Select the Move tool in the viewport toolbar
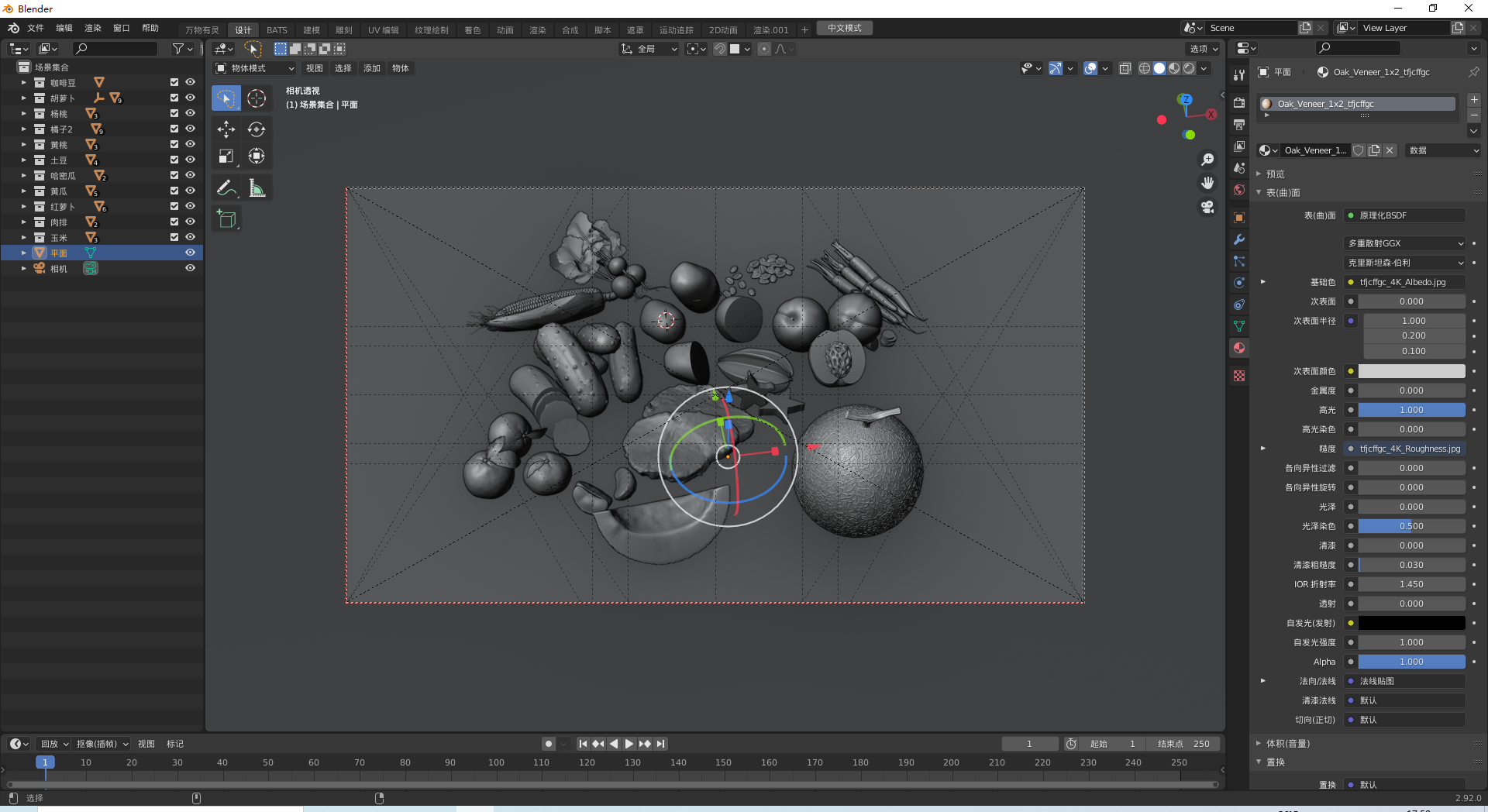 [x=226, y=129]
